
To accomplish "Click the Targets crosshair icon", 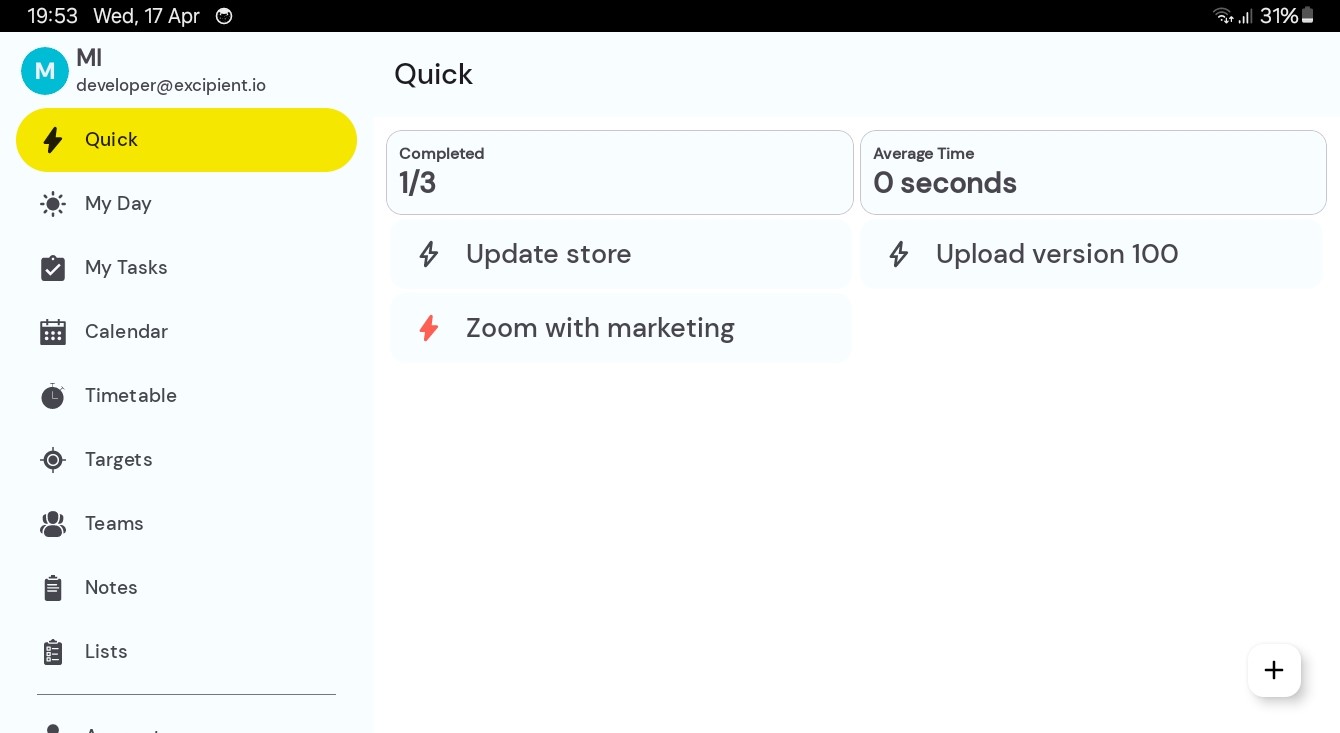I will pyautogui.click(x=53, y=460).
